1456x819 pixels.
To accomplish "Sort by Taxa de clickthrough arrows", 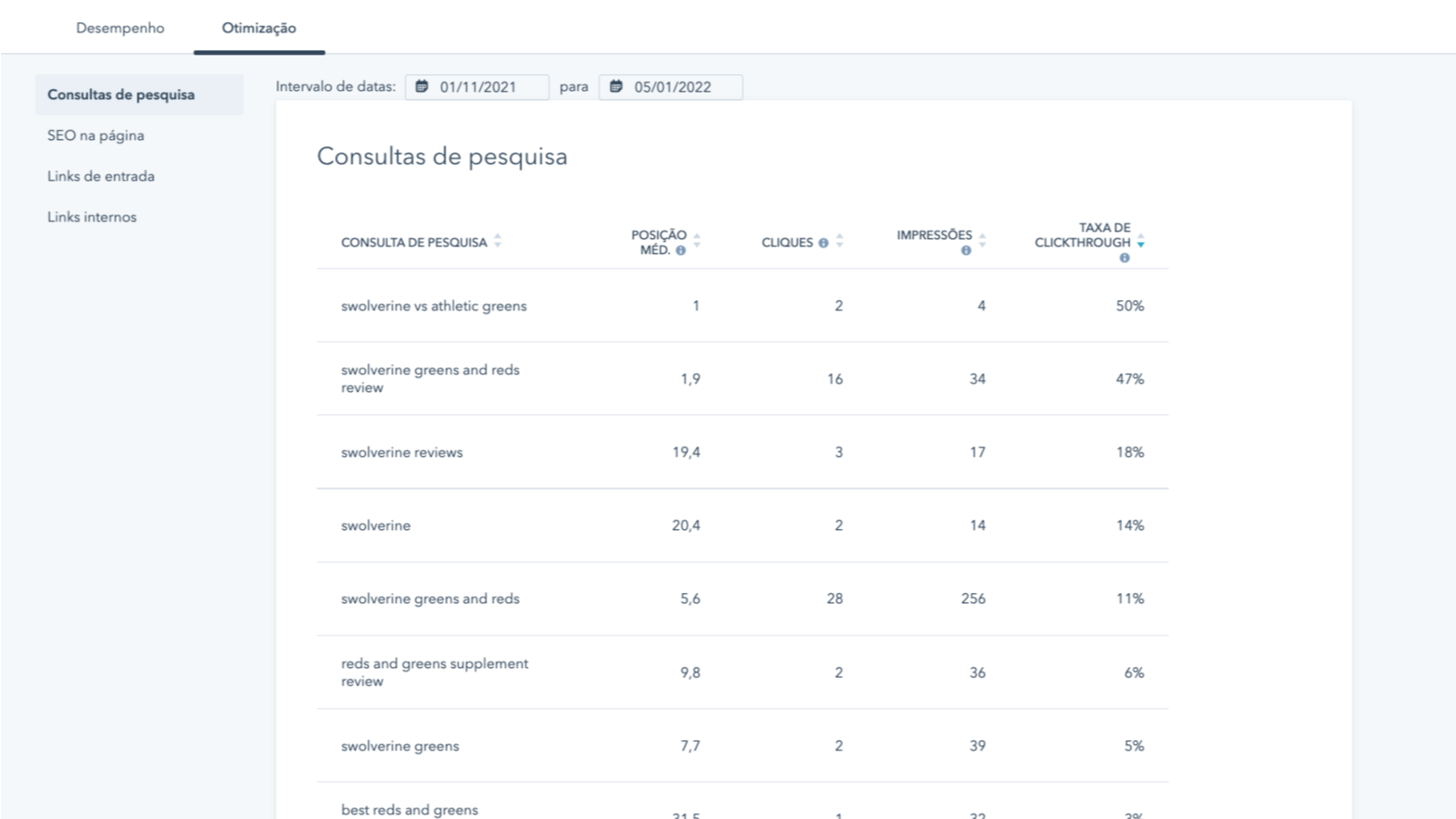I will click(x=1141, y=241).
